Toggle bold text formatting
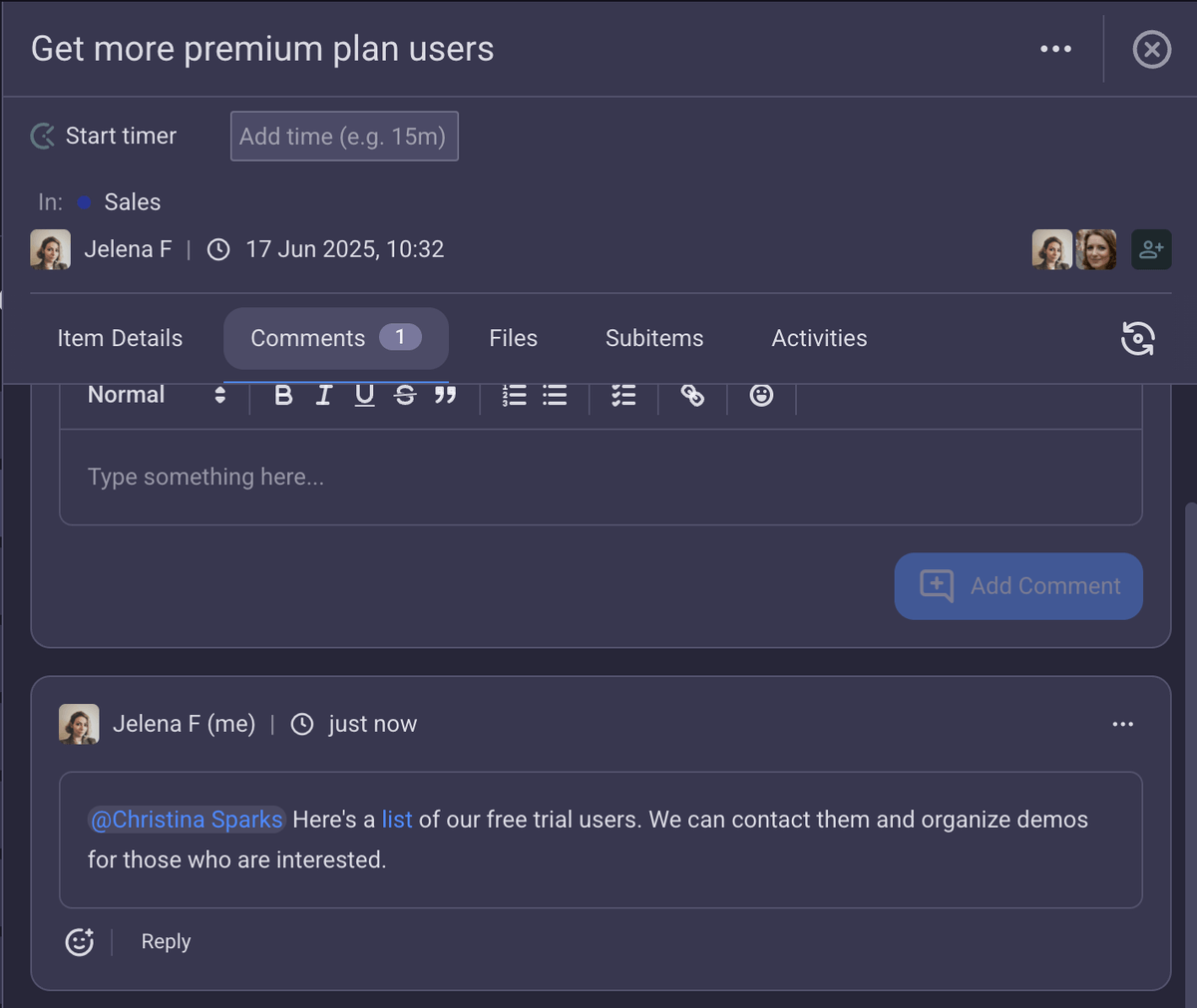This screenshot has height=1008, width=1197. [283, 395]
